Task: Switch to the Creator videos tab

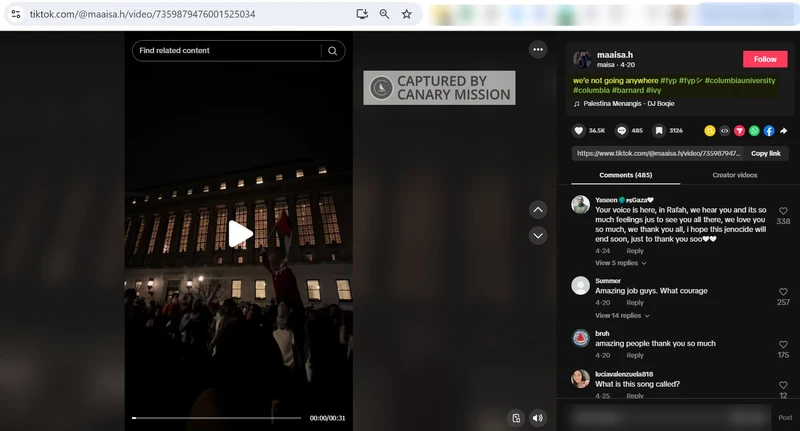Action: [x=735, y=175]
